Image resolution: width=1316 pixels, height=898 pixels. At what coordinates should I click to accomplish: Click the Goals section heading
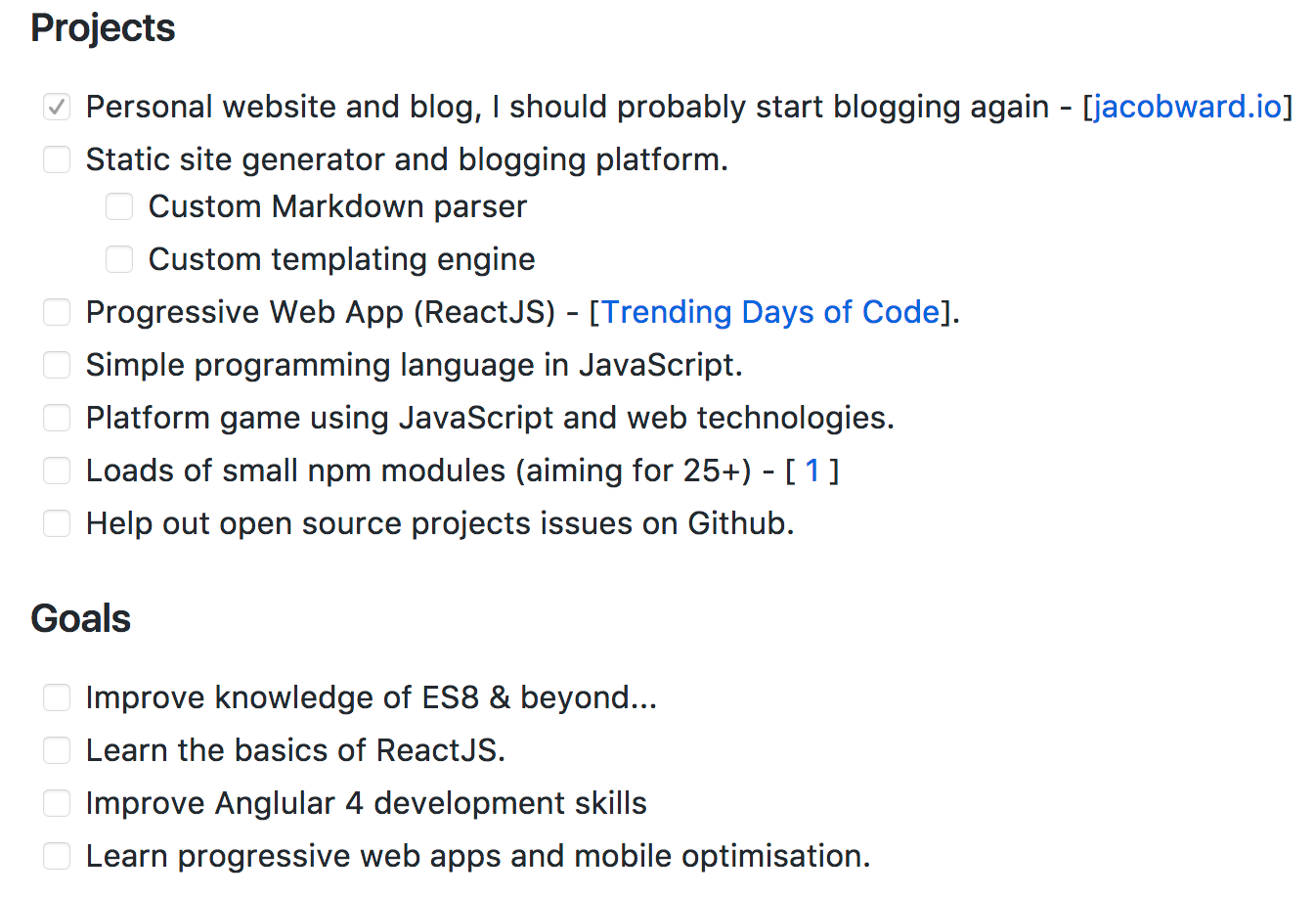[x=81, y=619]
